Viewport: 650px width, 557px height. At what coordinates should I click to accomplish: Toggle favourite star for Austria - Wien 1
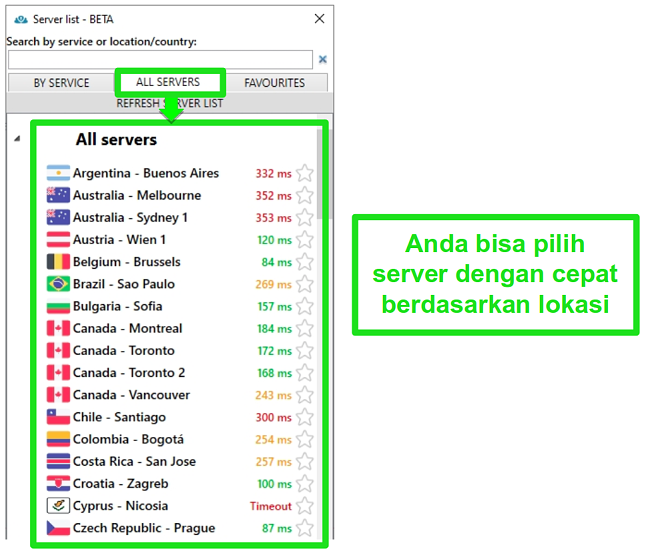click(x=305, y=240)
